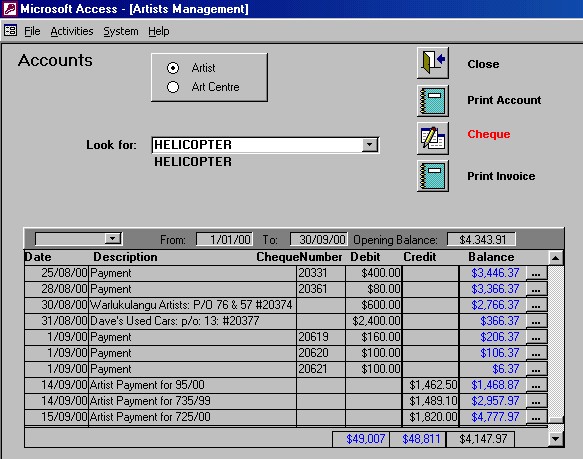
Task: Click the $160.00 debit cell
Action: point(374,337)
